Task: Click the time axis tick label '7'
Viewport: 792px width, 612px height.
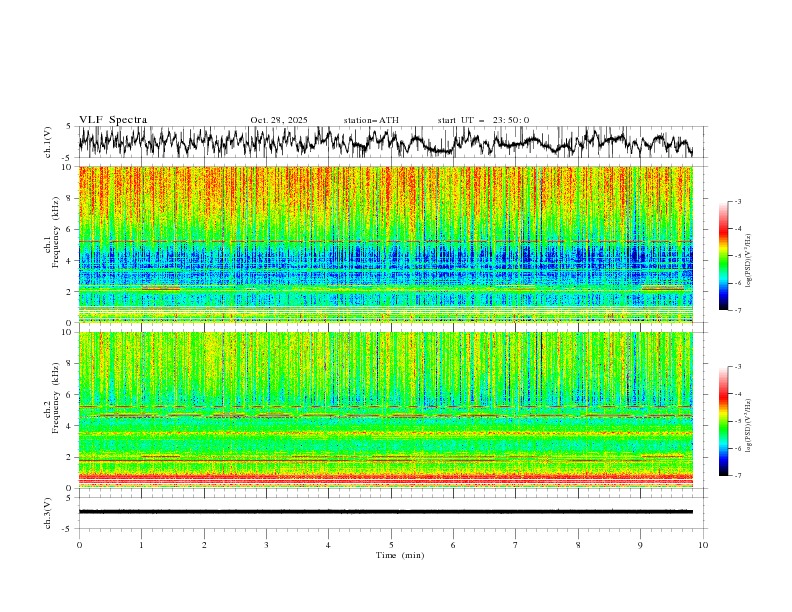Action: point(516,545)
